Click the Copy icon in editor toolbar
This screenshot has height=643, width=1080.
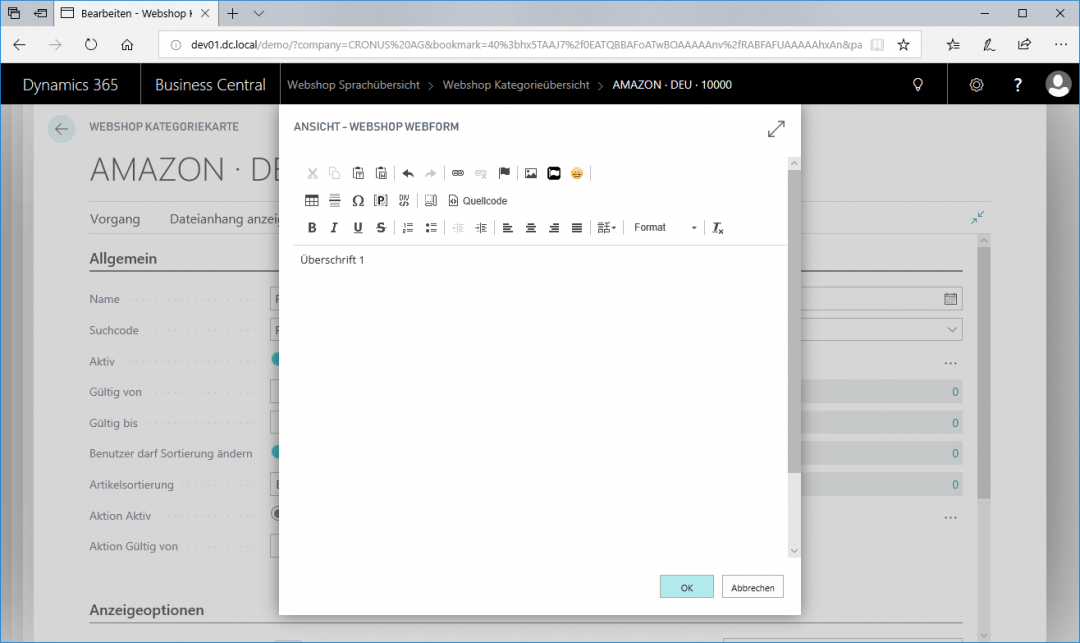[x=335, y=173]
